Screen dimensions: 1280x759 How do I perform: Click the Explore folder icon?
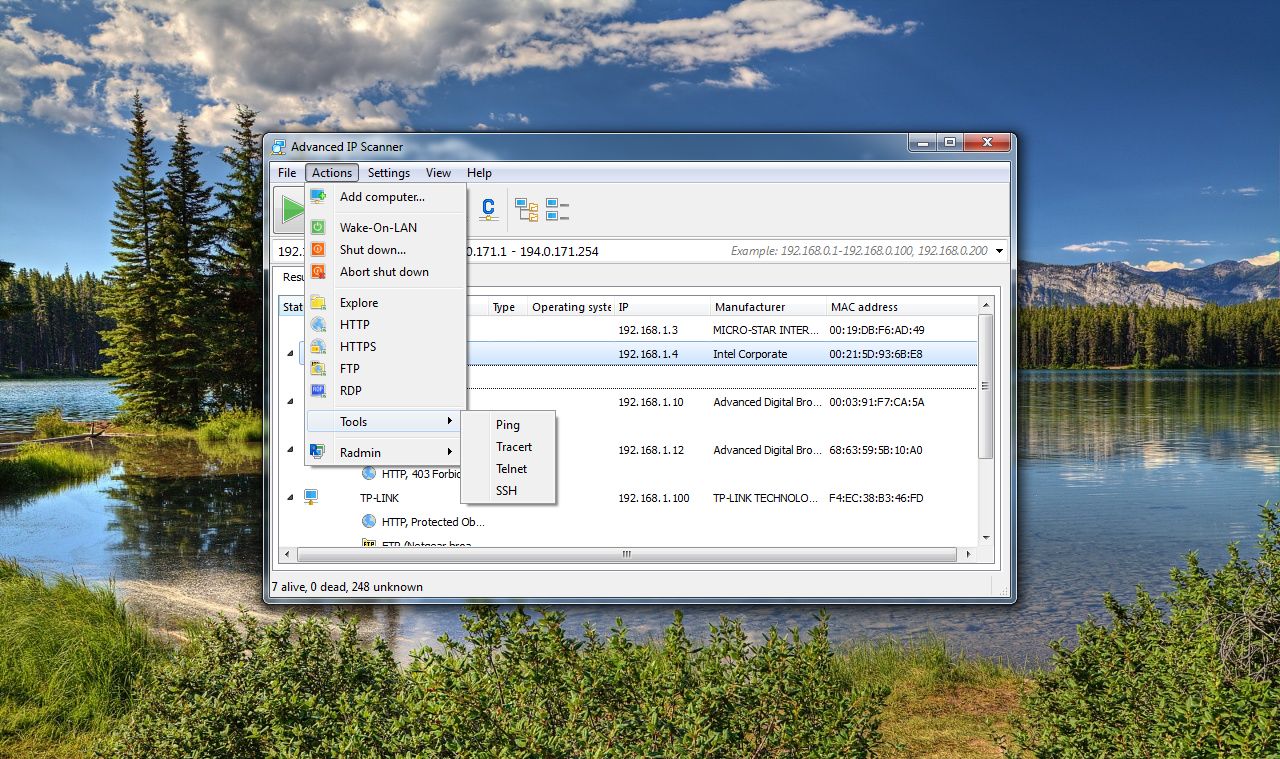(318, 302)
